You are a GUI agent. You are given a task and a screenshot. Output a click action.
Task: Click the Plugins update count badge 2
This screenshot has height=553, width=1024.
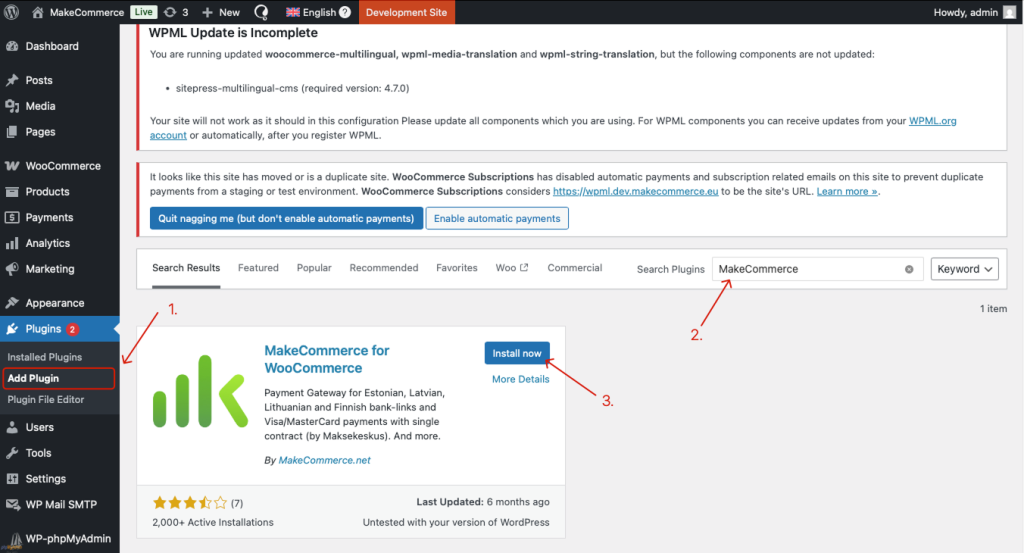pyautogui.click(x=72, y=329)
